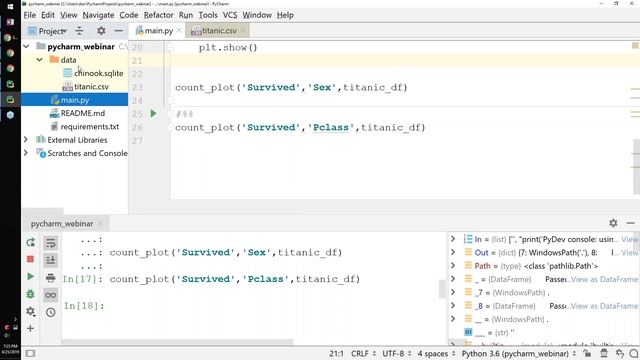The image size is (640, 360).
Task: Expand the Path variable
Action: pos(453,266)
